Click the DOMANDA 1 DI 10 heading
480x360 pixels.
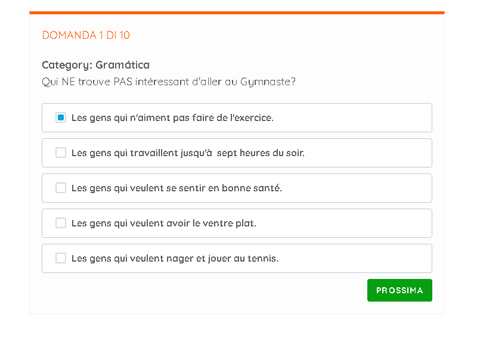point(86,35)
